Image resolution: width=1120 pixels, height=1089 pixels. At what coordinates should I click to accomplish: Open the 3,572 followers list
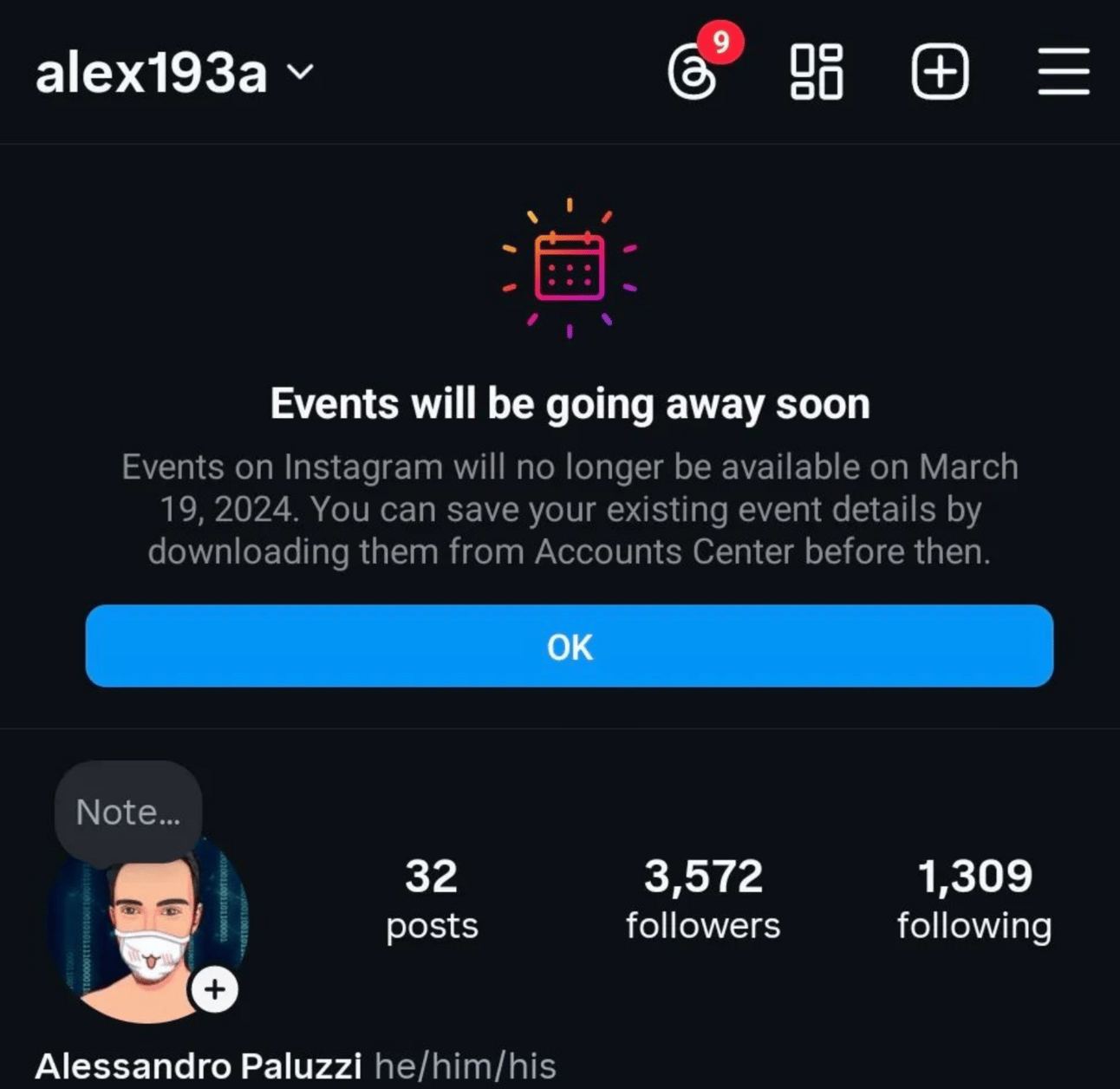tap(703, 899)
